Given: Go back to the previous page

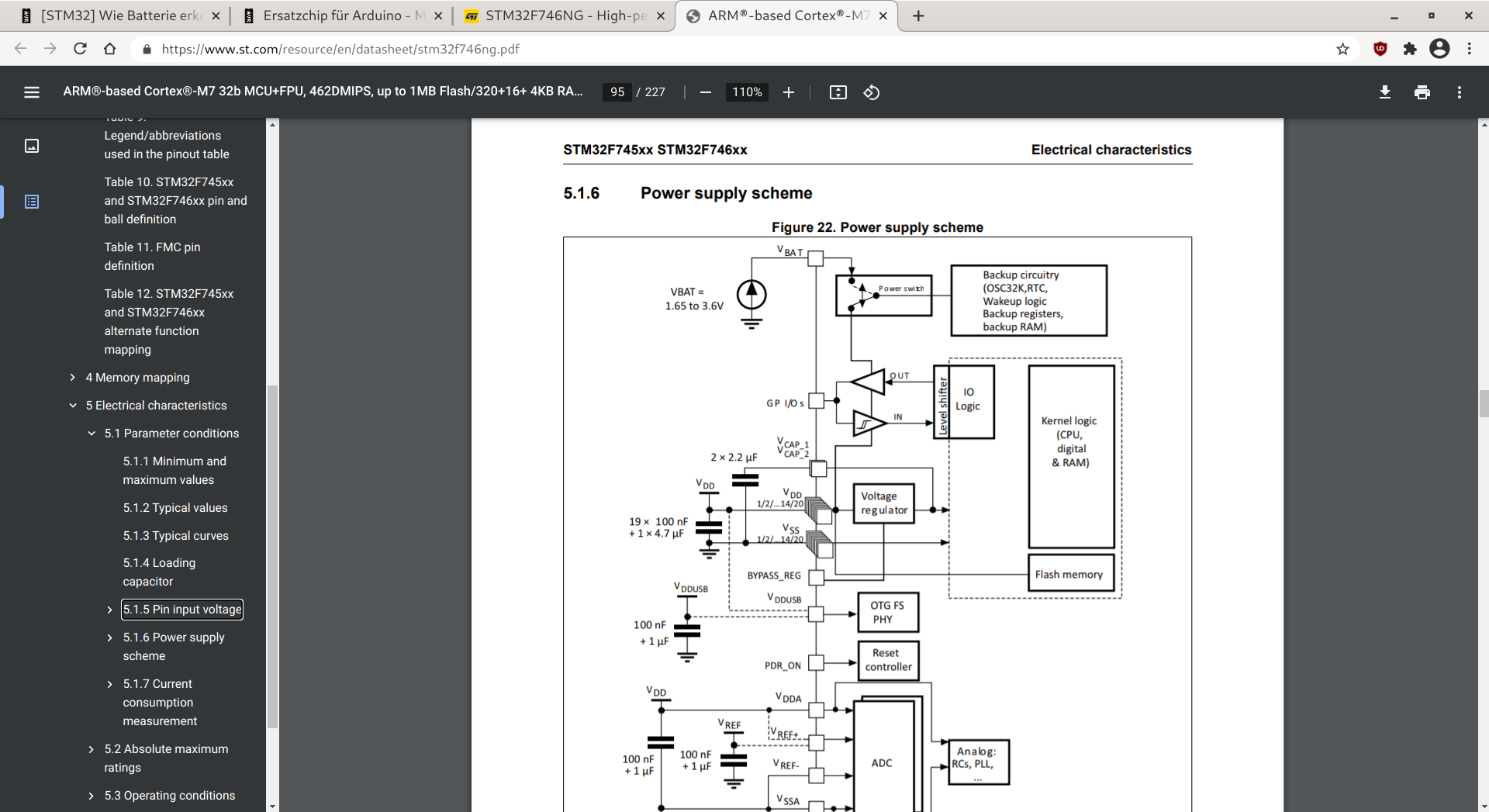Looking at the screenshot, I should tap(21, 49).
